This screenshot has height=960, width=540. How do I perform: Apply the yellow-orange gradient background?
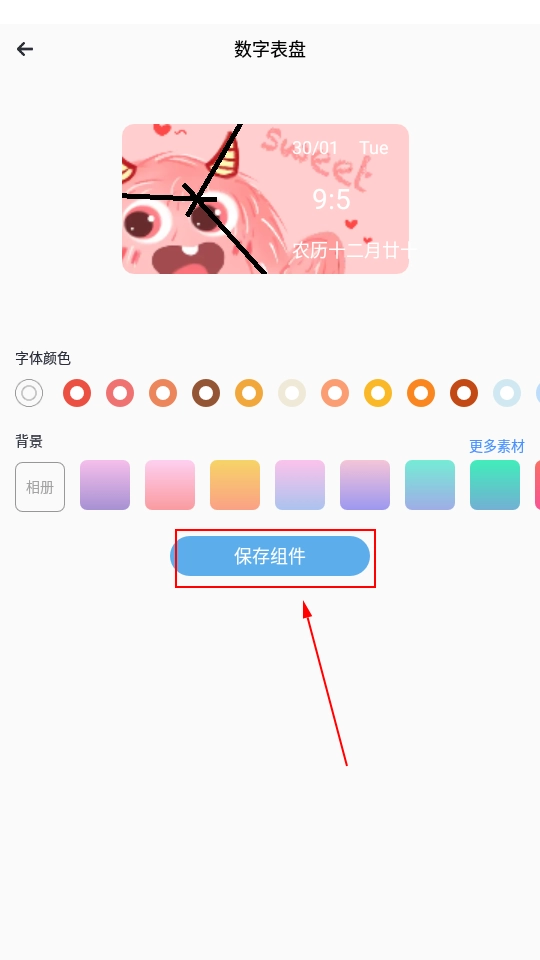[235, 485]
